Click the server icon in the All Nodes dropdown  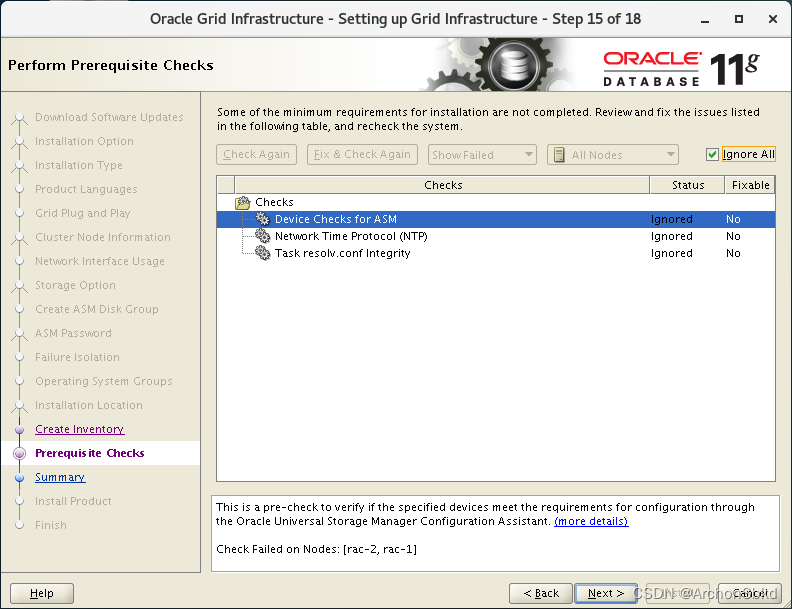559,155
